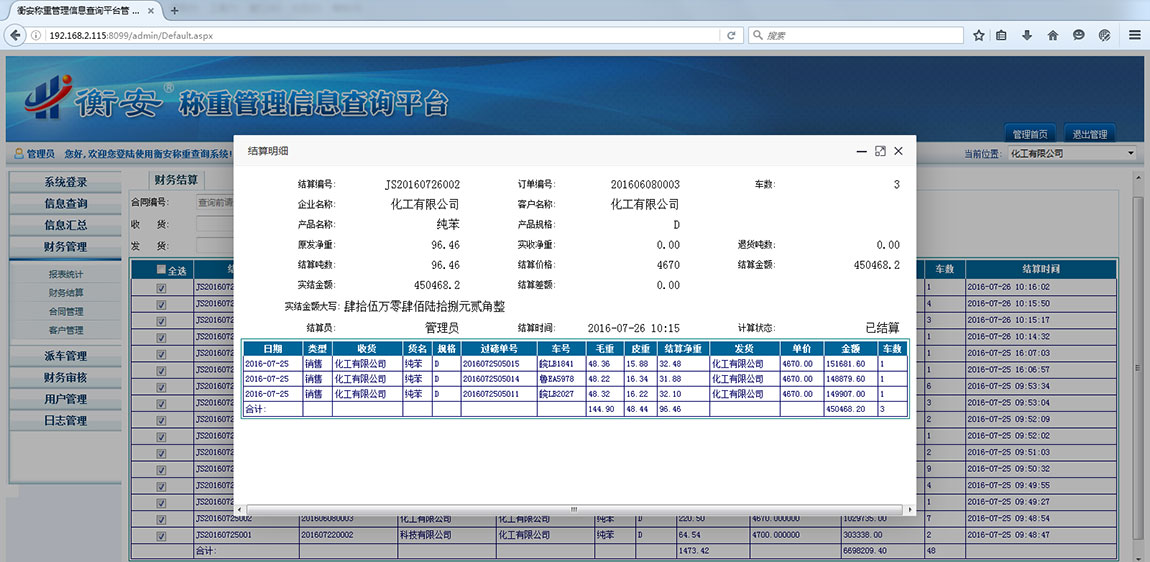Expand the 用户管理 sidebar section
The image size is (1150, 562).
click(65, 399)
